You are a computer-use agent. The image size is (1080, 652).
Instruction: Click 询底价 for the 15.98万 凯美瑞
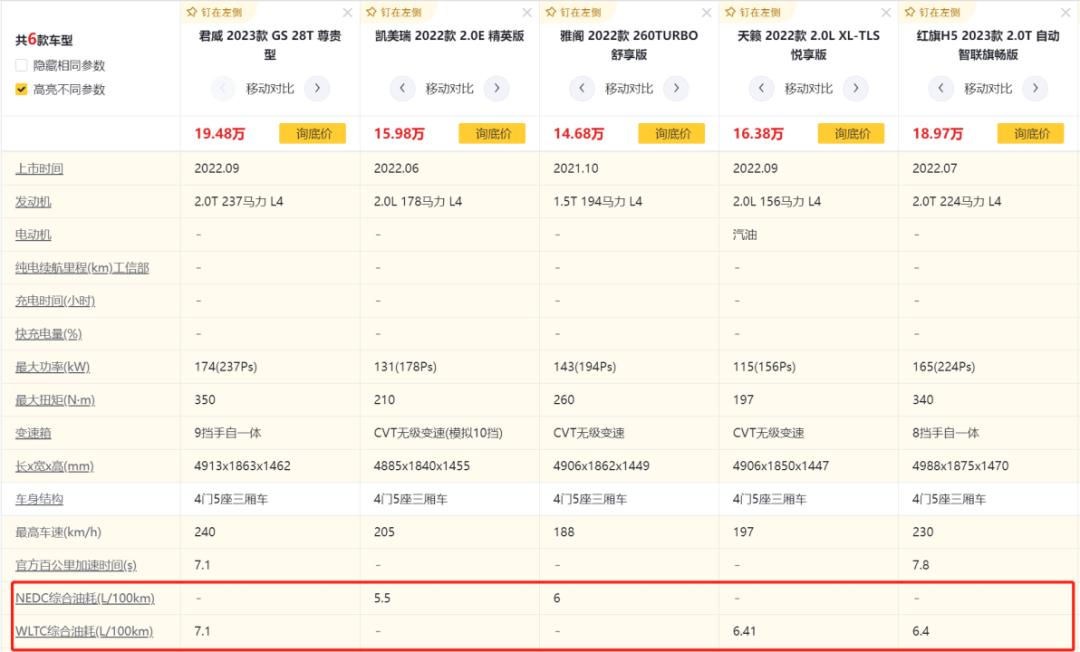[x=492, y=134]
